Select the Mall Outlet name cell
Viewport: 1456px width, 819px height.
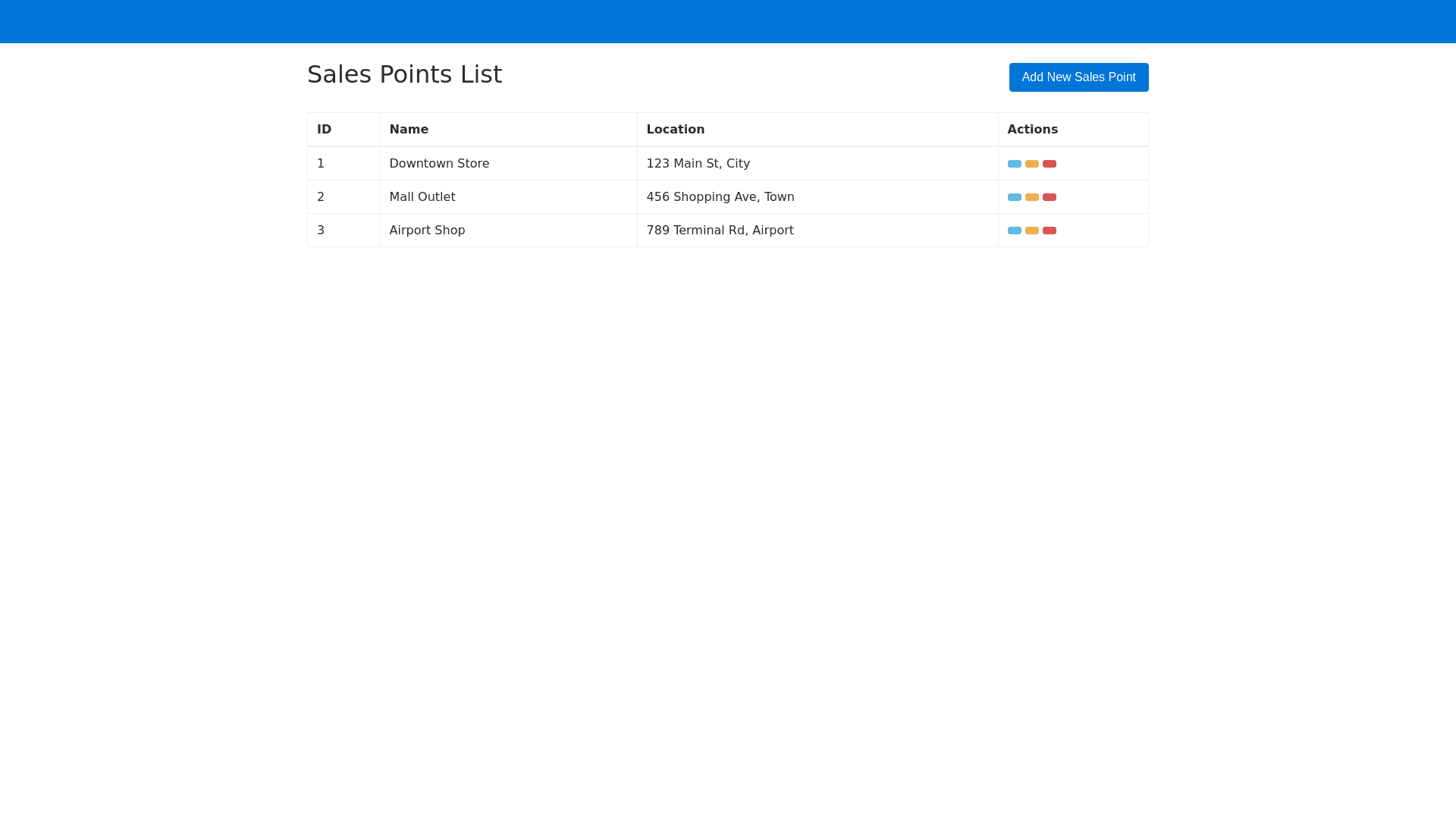(422, 197)
